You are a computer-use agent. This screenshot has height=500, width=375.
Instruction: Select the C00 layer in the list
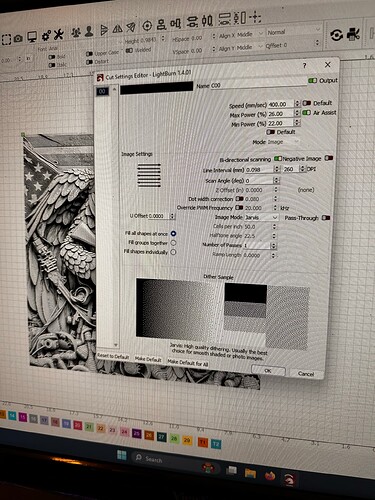point(102,91)
